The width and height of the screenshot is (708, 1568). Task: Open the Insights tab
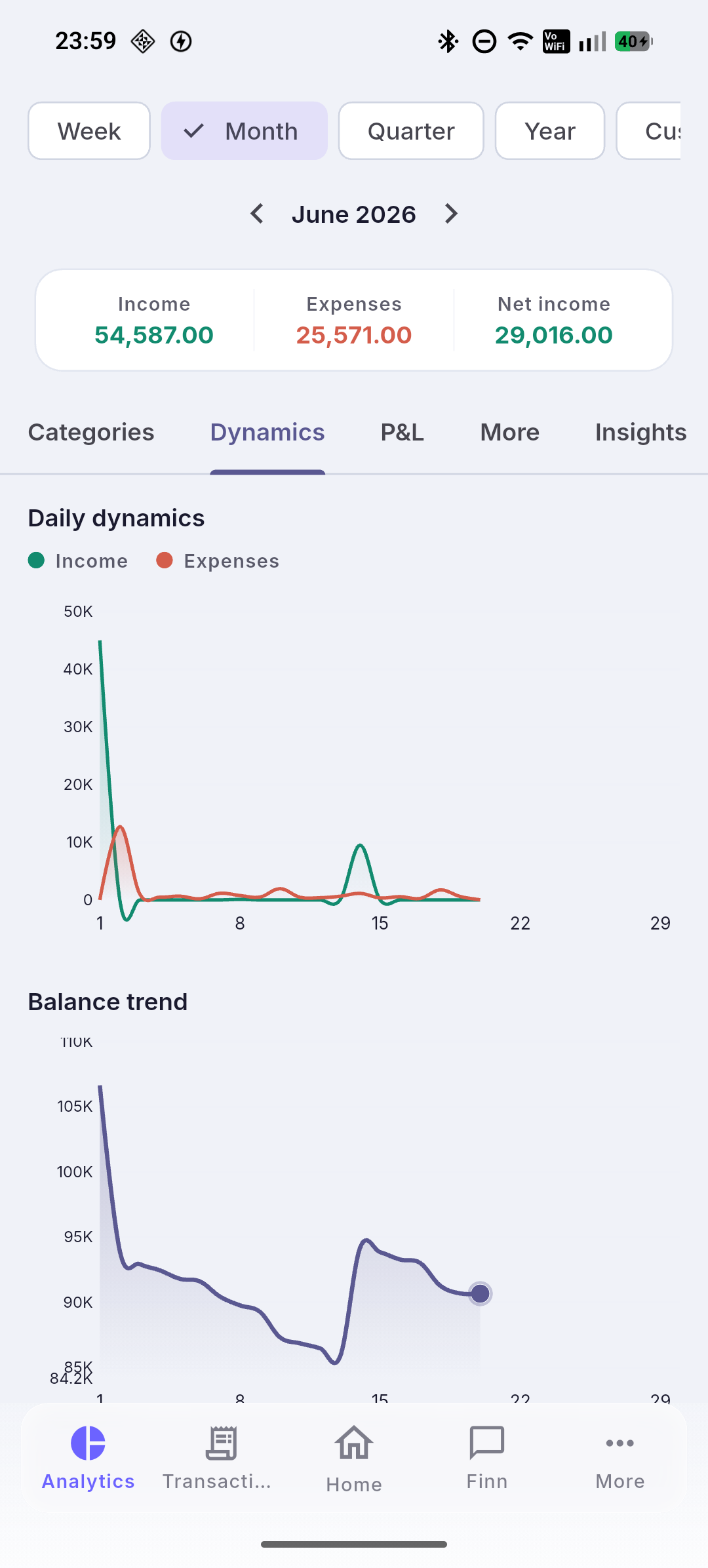click(x=640, y=433)
